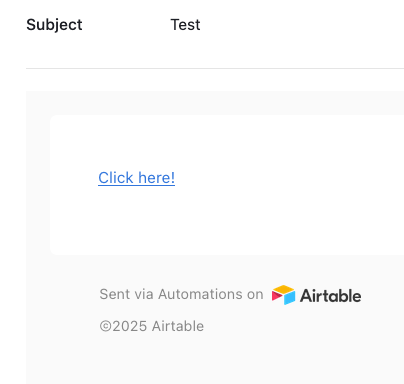Click the Airtable wordmark text
Viewport: 404px width, 384px height.
[330, 295]
